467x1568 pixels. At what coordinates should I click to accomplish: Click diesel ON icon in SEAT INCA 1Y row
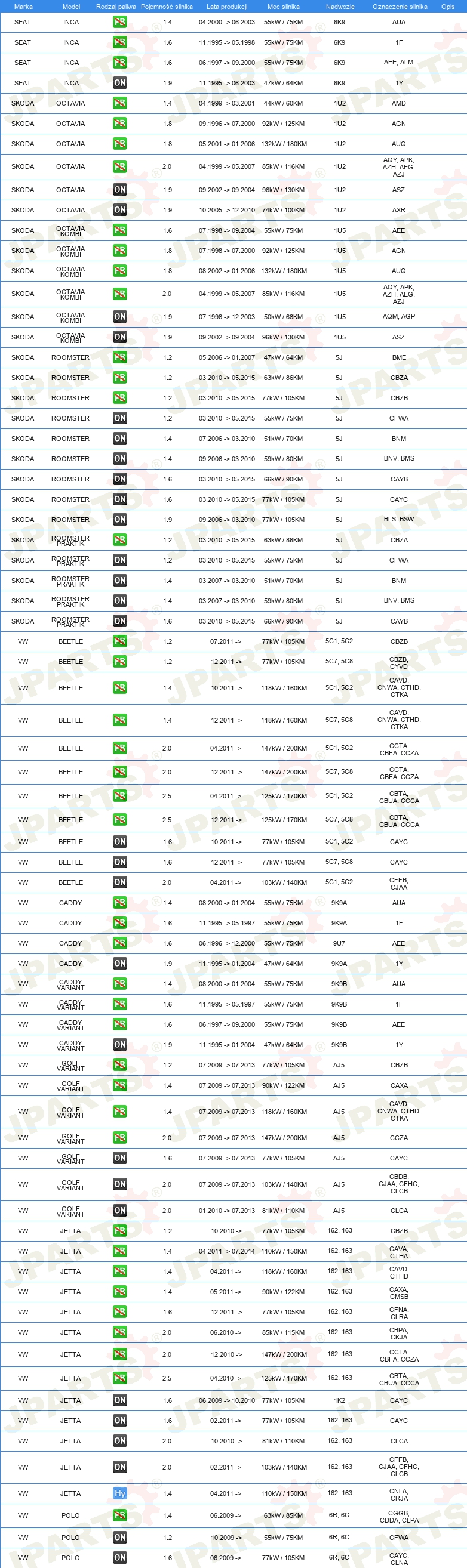pyautogui.click(x=120, y=83)
